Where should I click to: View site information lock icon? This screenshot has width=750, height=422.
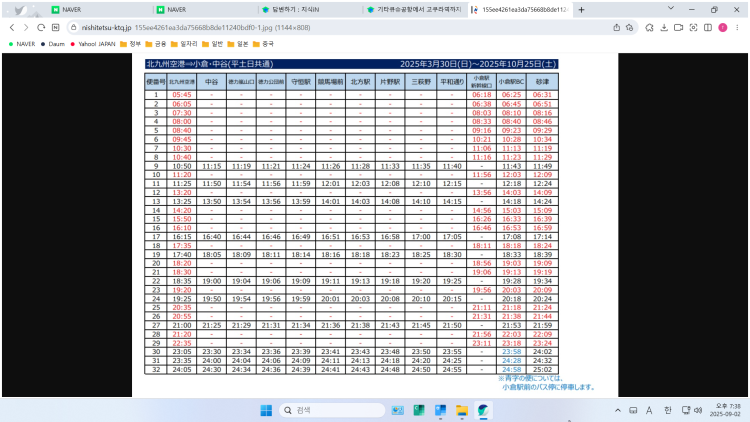click(x=74, y=28)
